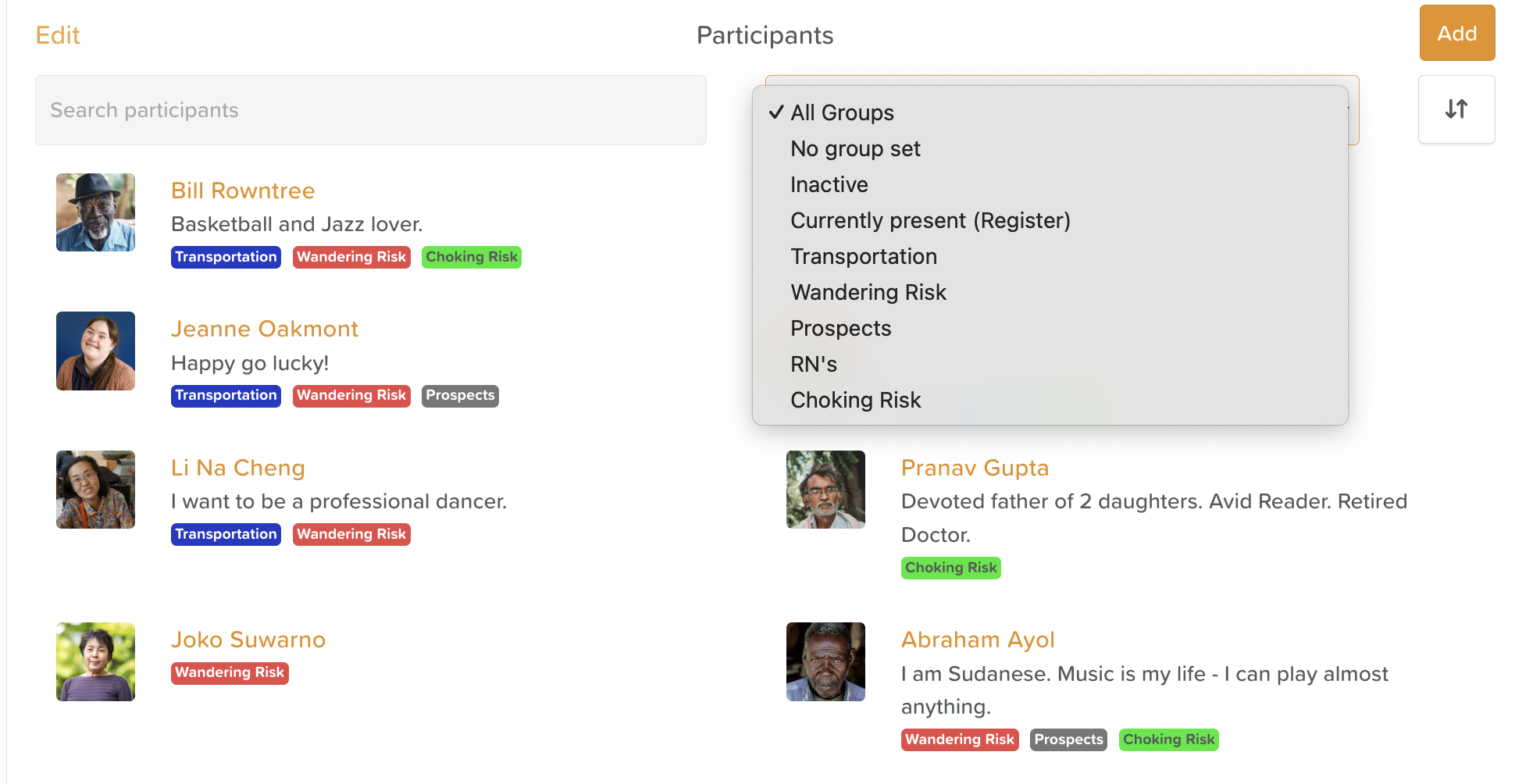The height and width of the screenshot is (784, 1515).
Task: Choose Transportation from the group dropdown
Action: click(863, 257)
